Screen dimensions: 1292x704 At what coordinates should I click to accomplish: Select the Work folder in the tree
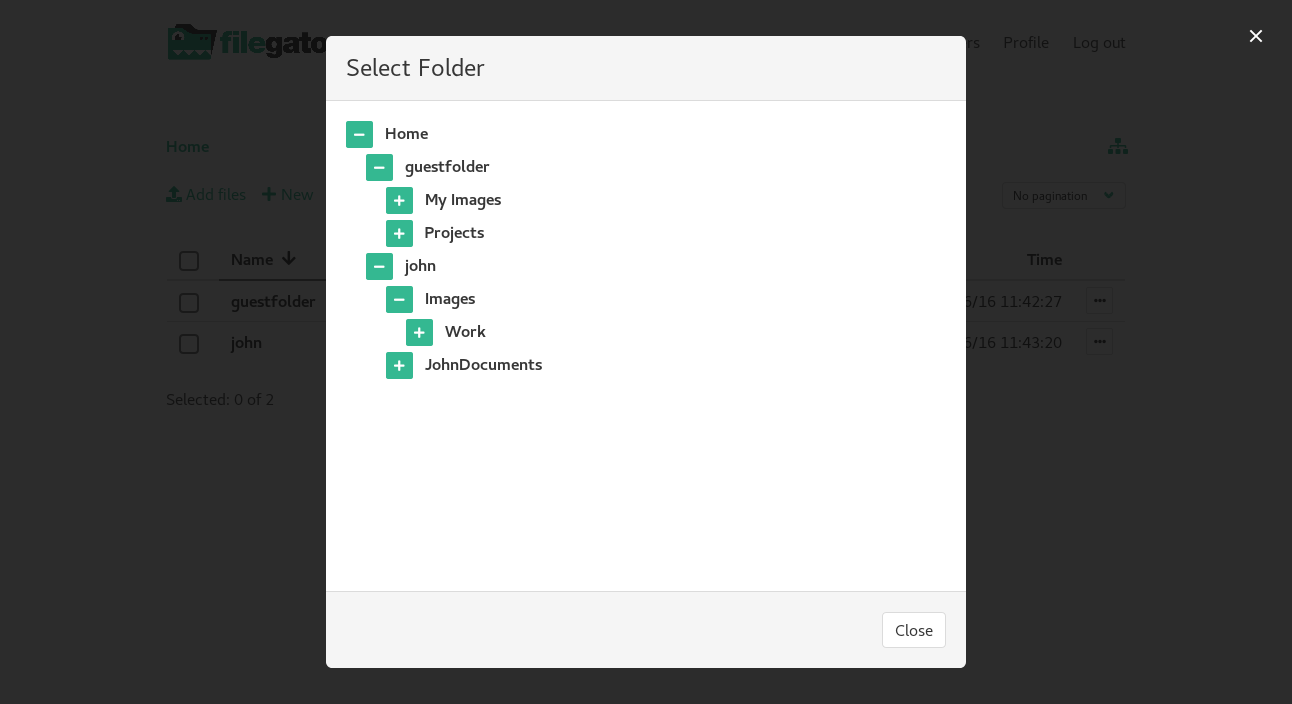465,331
